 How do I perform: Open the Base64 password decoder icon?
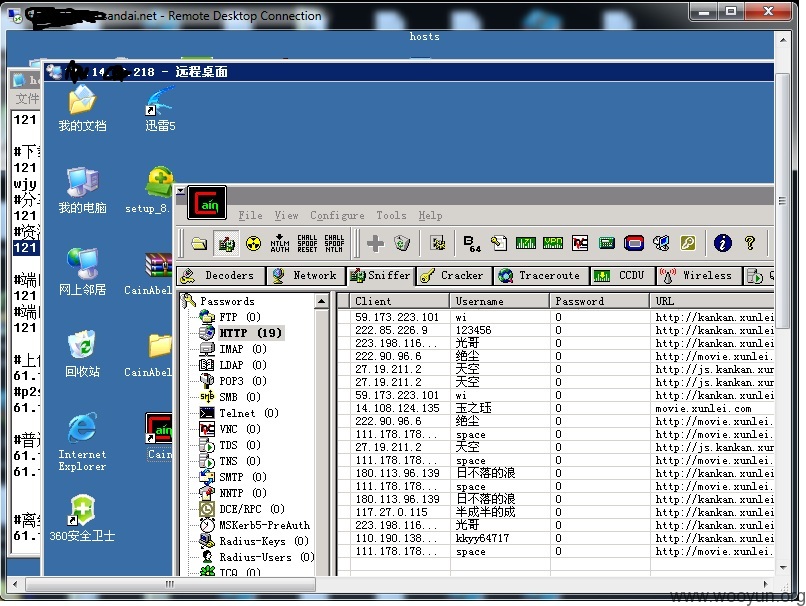(471, 243)
